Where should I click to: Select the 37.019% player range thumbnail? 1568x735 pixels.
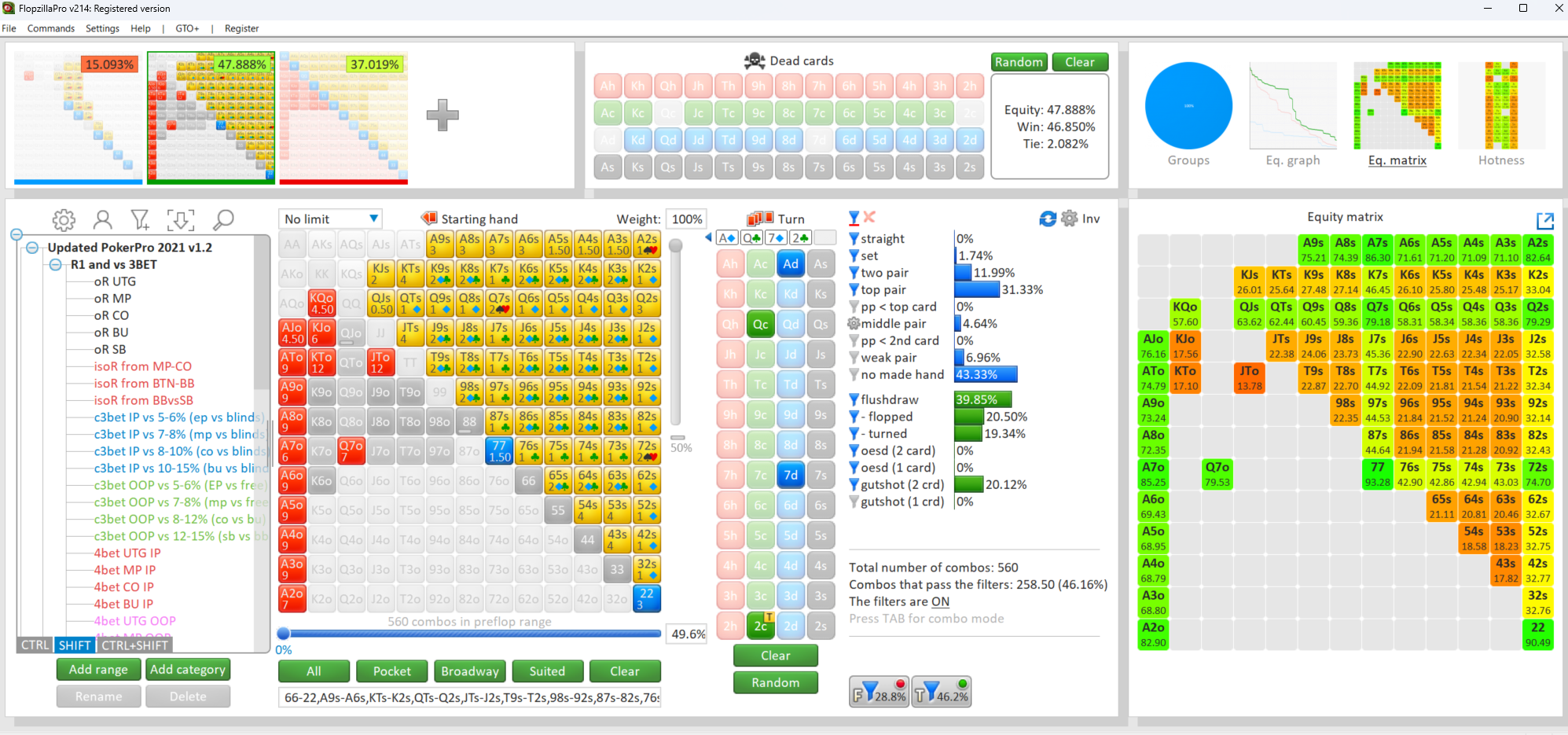[x=343, y=118]
